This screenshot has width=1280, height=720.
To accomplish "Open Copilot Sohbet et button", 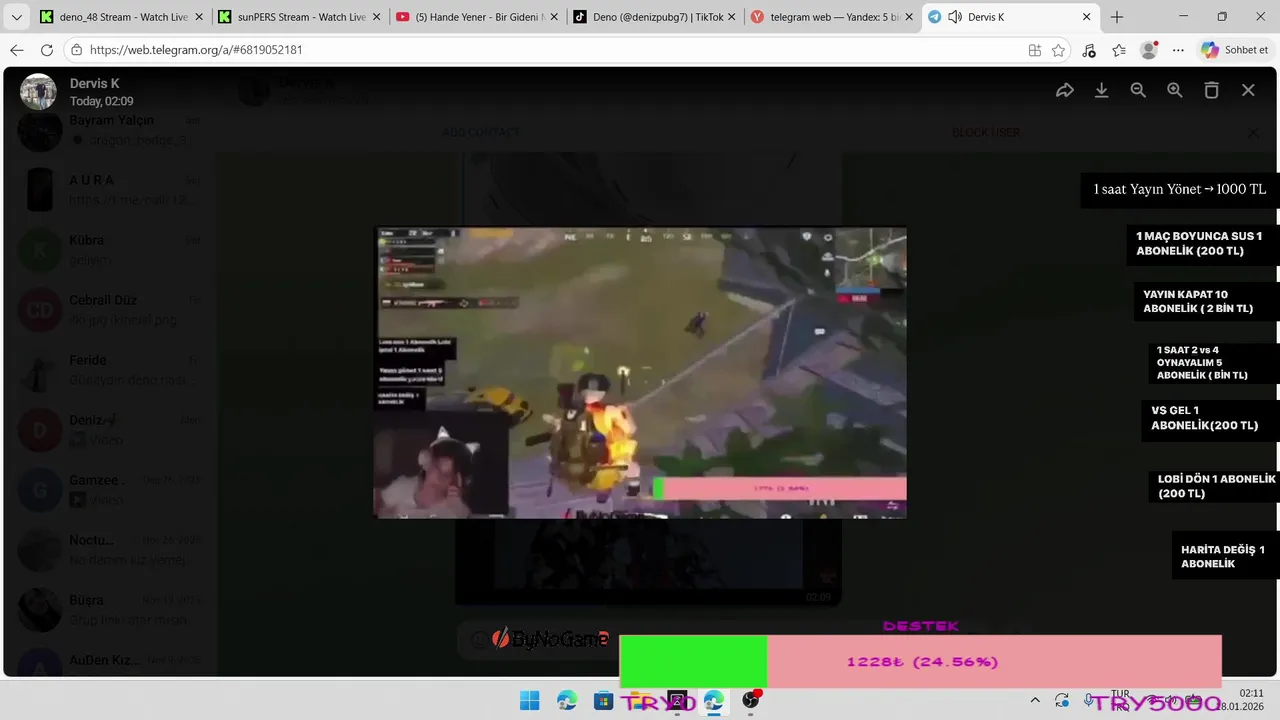I will pyautogui.click(x=1235, y=50).
